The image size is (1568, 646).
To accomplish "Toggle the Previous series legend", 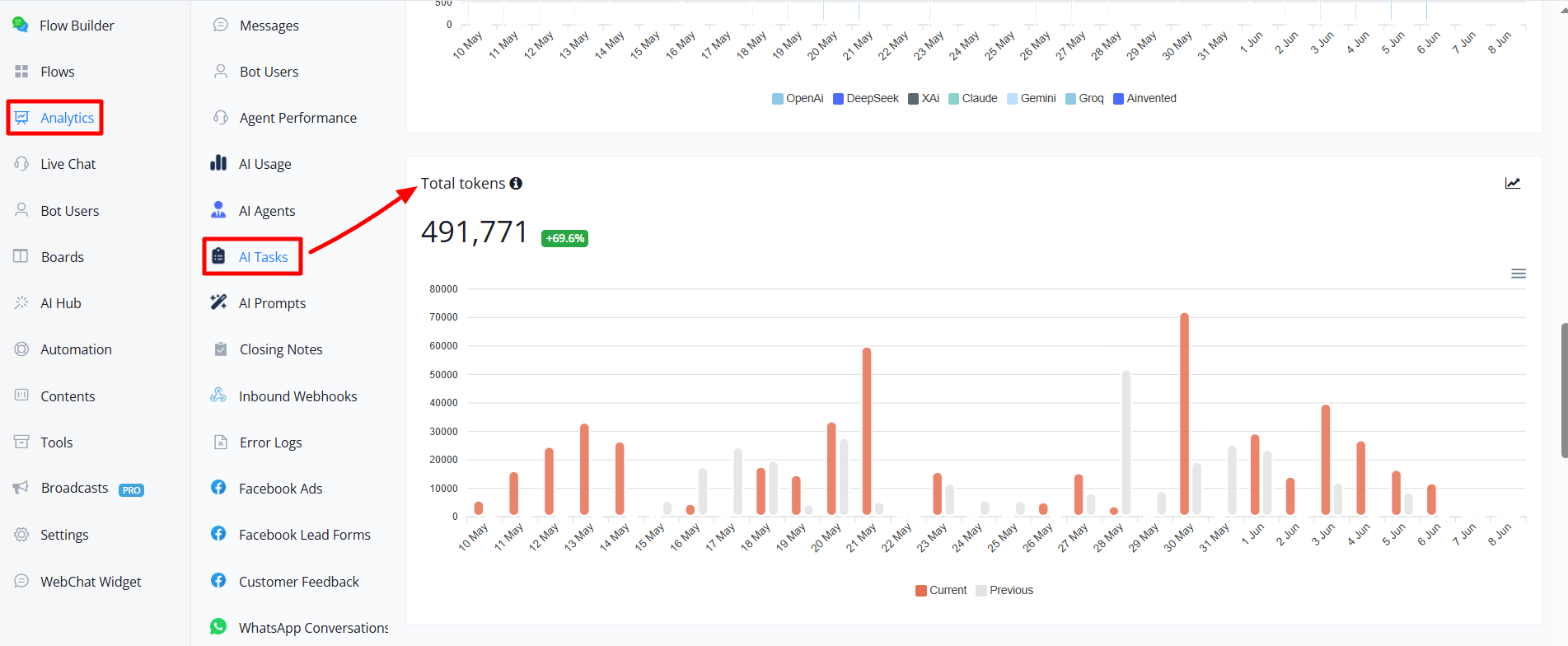I will coord(1004,590).
